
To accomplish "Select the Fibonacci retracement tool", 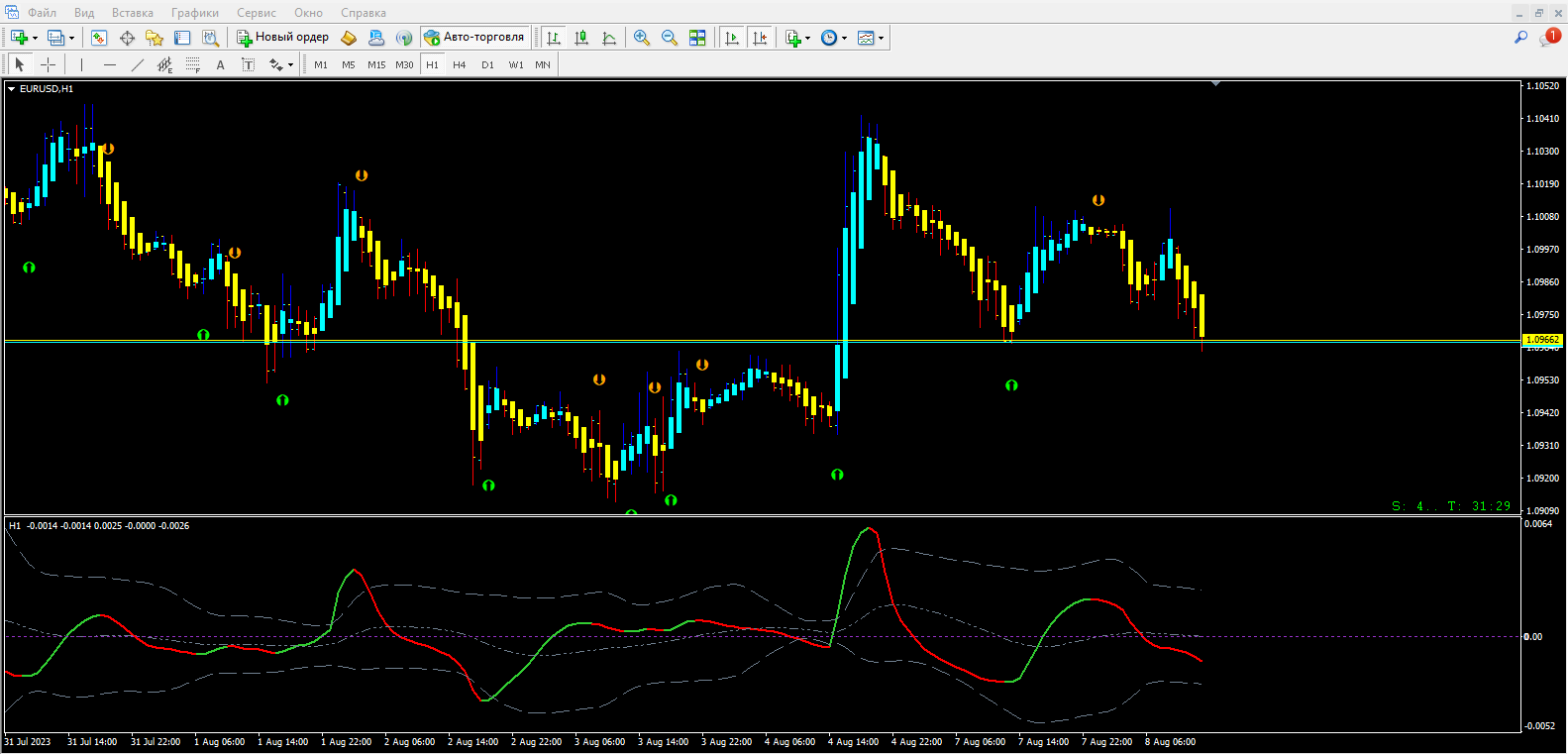I will coord(192,64).
